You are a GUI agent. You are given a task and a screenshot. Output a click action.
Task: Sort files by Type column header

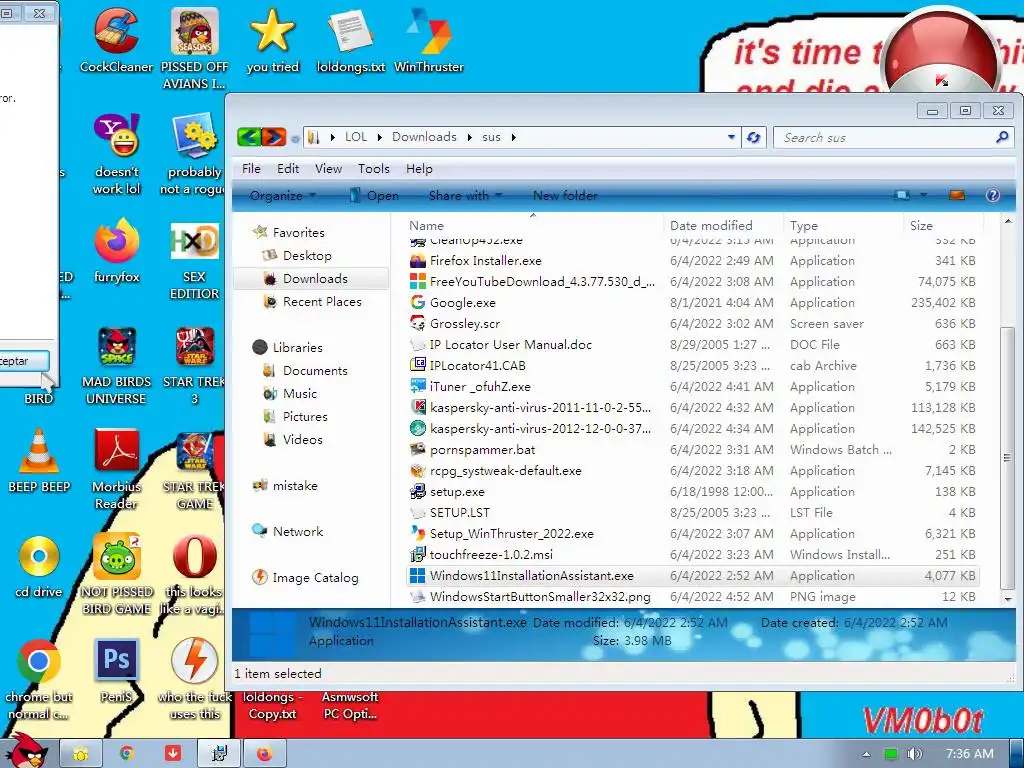tap(842, 225)
